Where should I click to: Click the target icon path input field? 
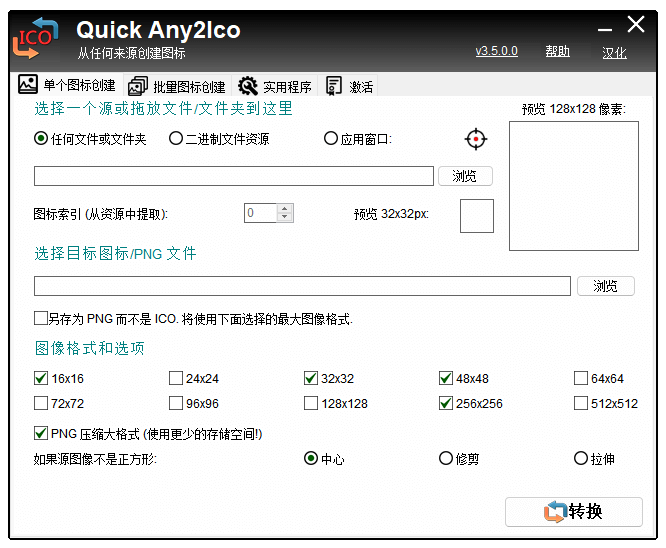click(302, 286)
